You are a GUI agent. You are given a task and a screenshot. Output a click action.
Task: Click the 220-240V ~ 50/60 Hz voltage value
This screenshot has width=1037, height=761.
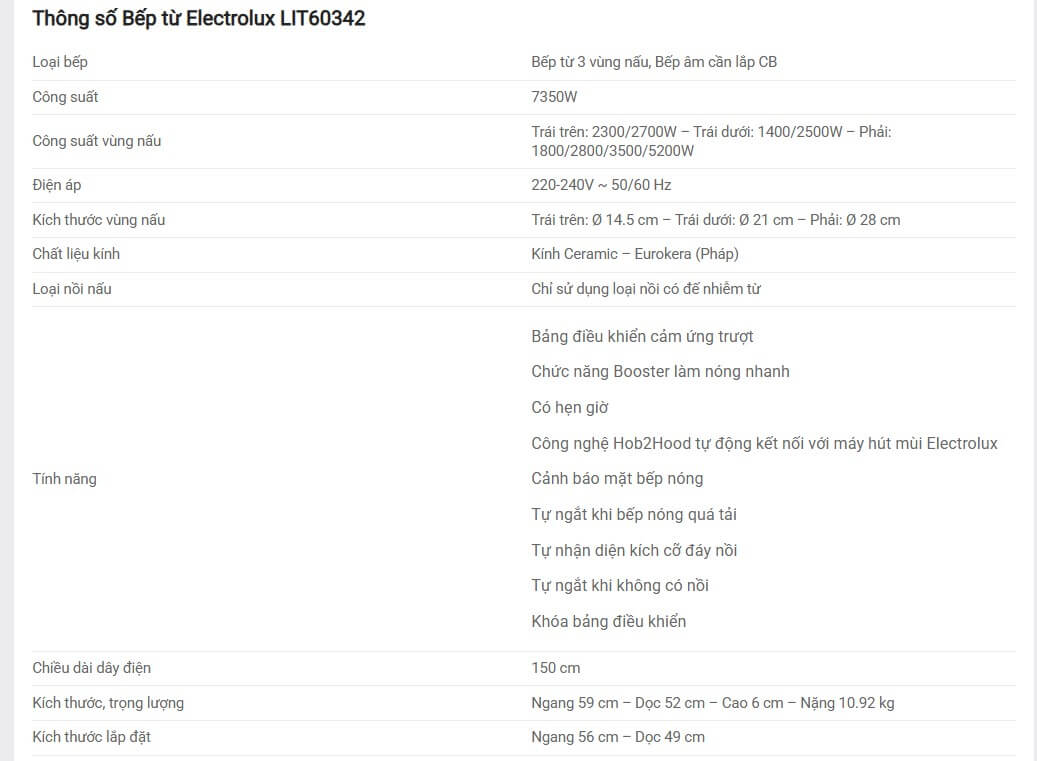pos(601,185)
